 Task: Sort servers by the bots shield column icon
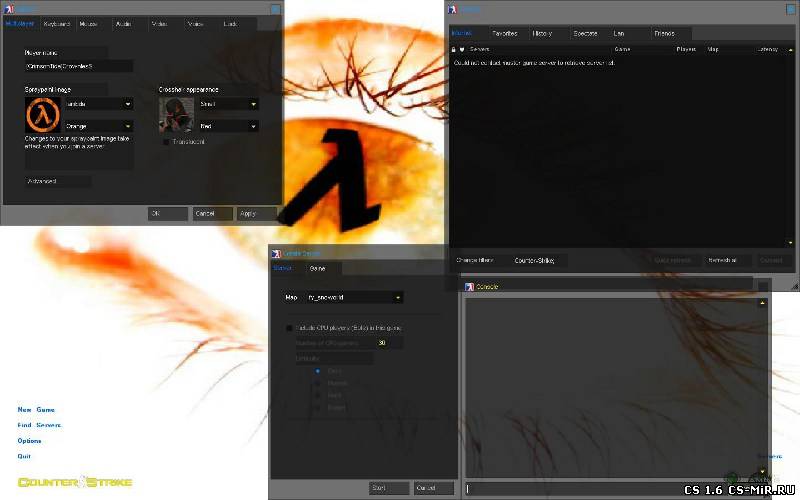click(462, 49)
